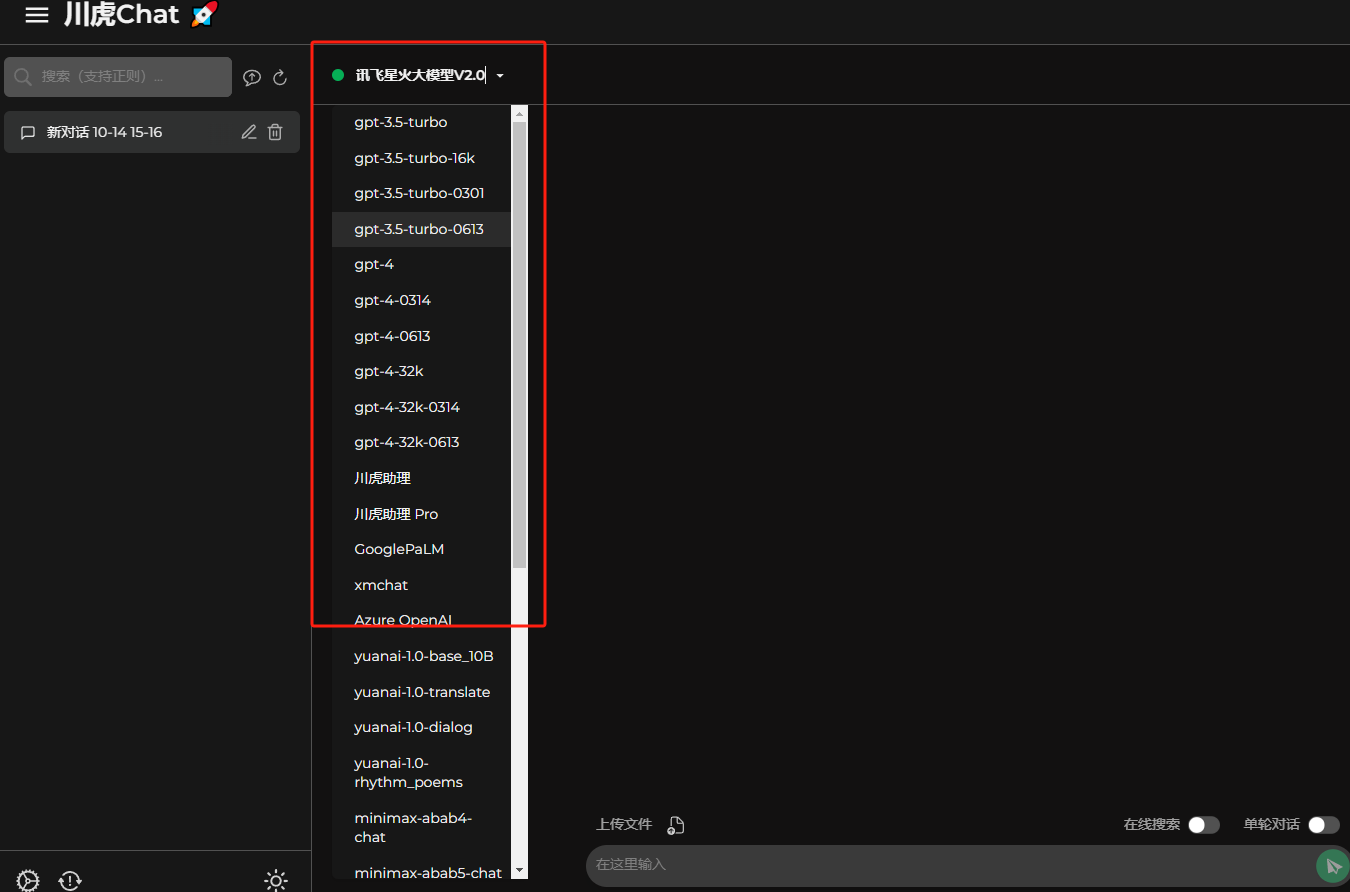Open the hamburger menu
The height and width of the screenshot is (892, 1350).
coord(37,15)
